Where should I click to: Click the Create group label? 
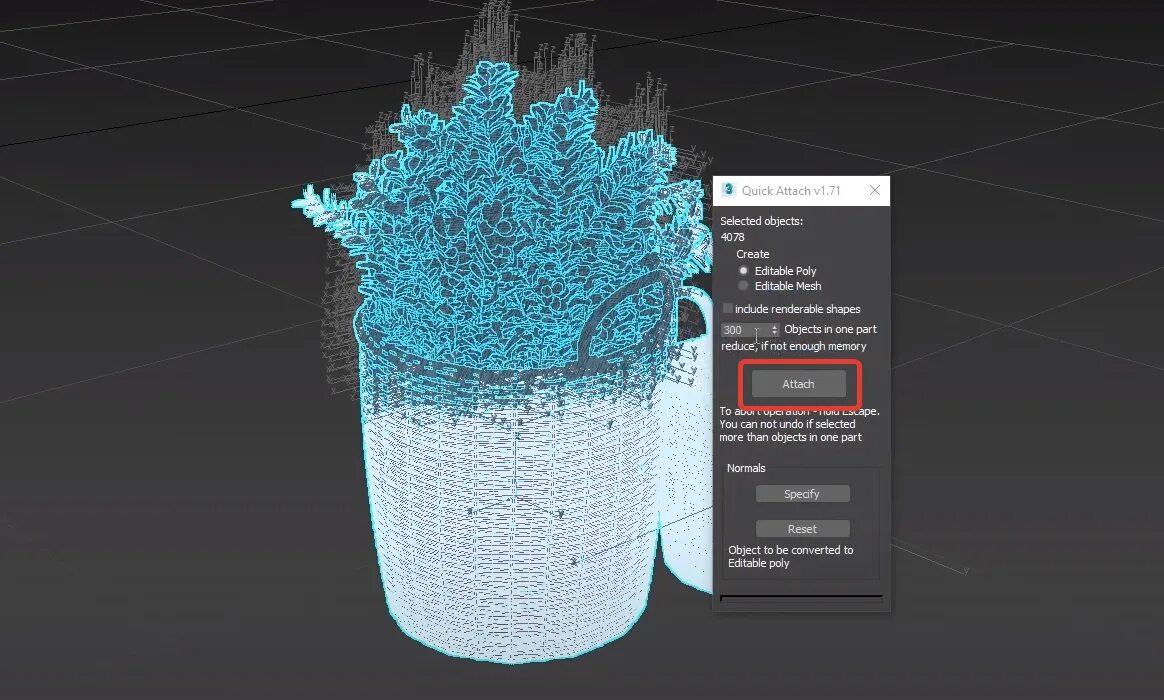click(x=753, y=254)
